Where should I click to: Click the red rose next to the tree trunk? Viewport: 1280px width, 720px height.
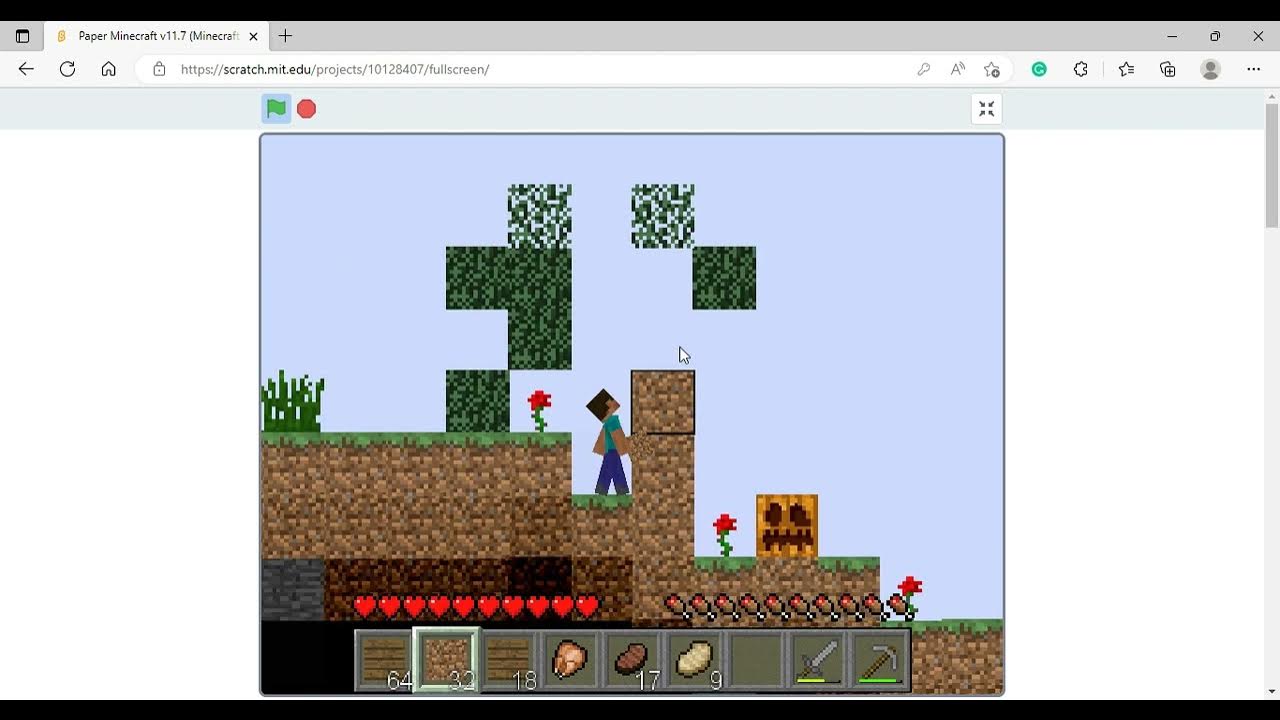(540, 410)
